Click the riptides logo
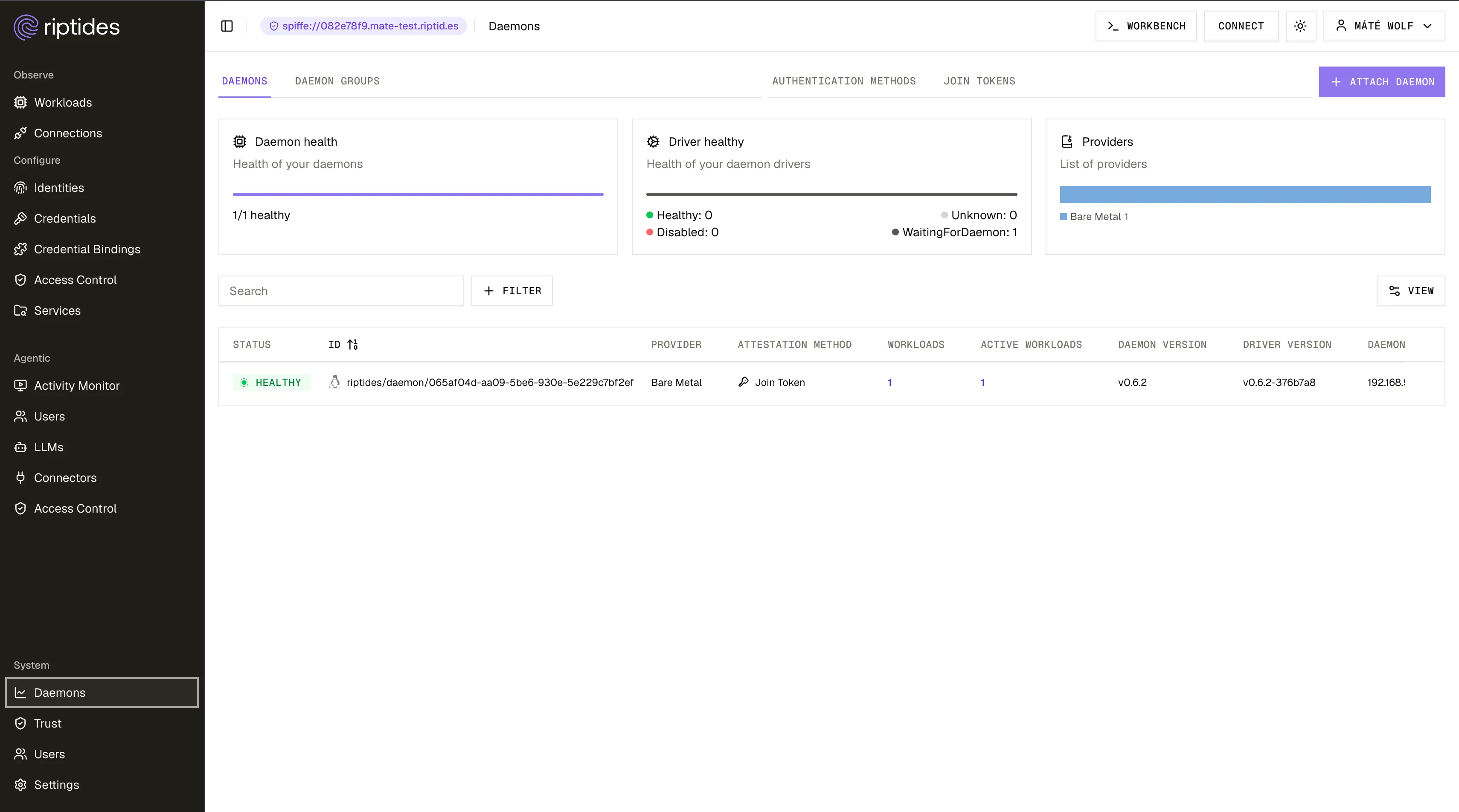1459x812 pixels. coord(67,27)
